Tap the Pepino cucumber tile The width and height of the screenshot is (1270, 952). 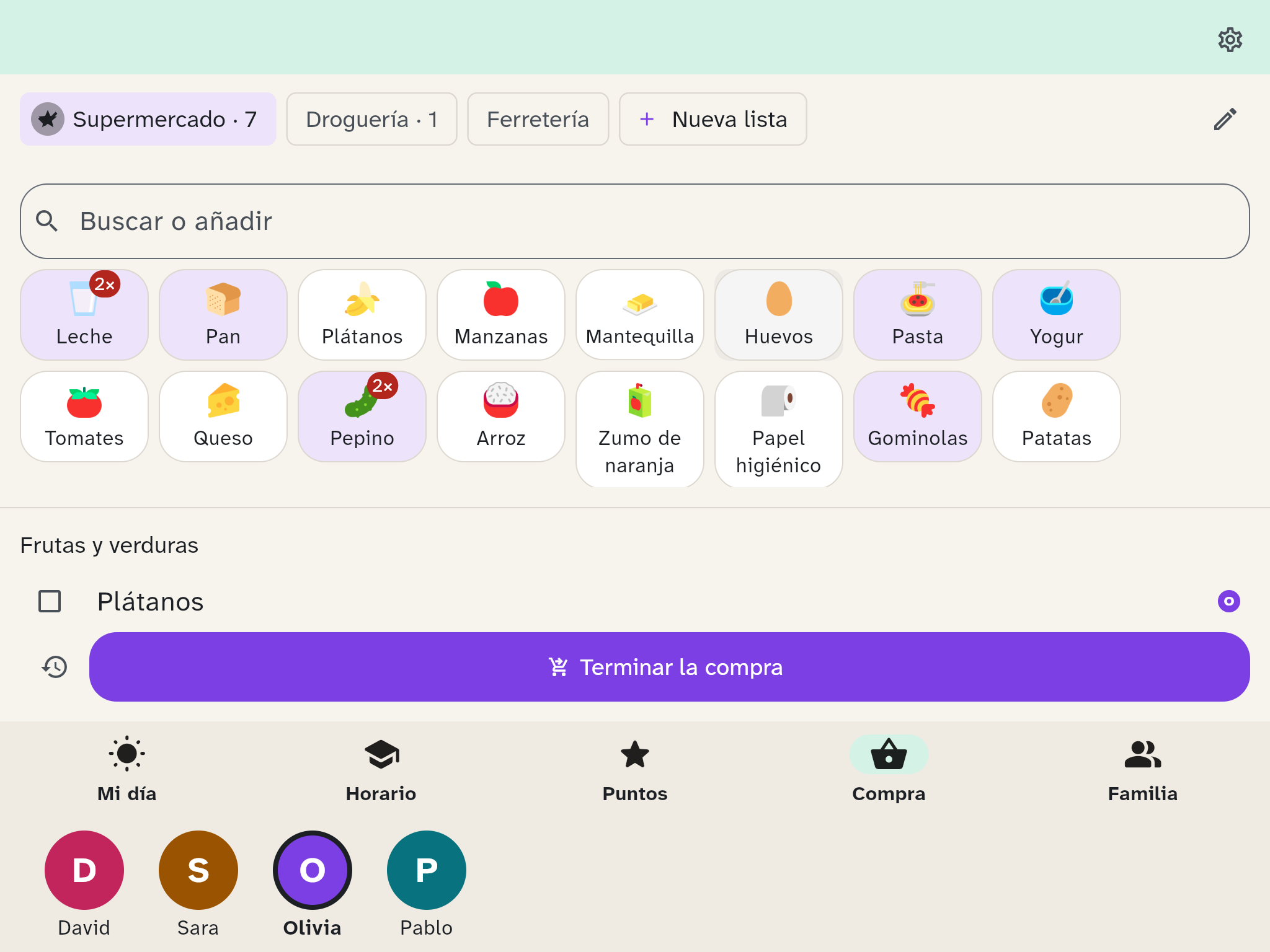(x=362, y=416)
